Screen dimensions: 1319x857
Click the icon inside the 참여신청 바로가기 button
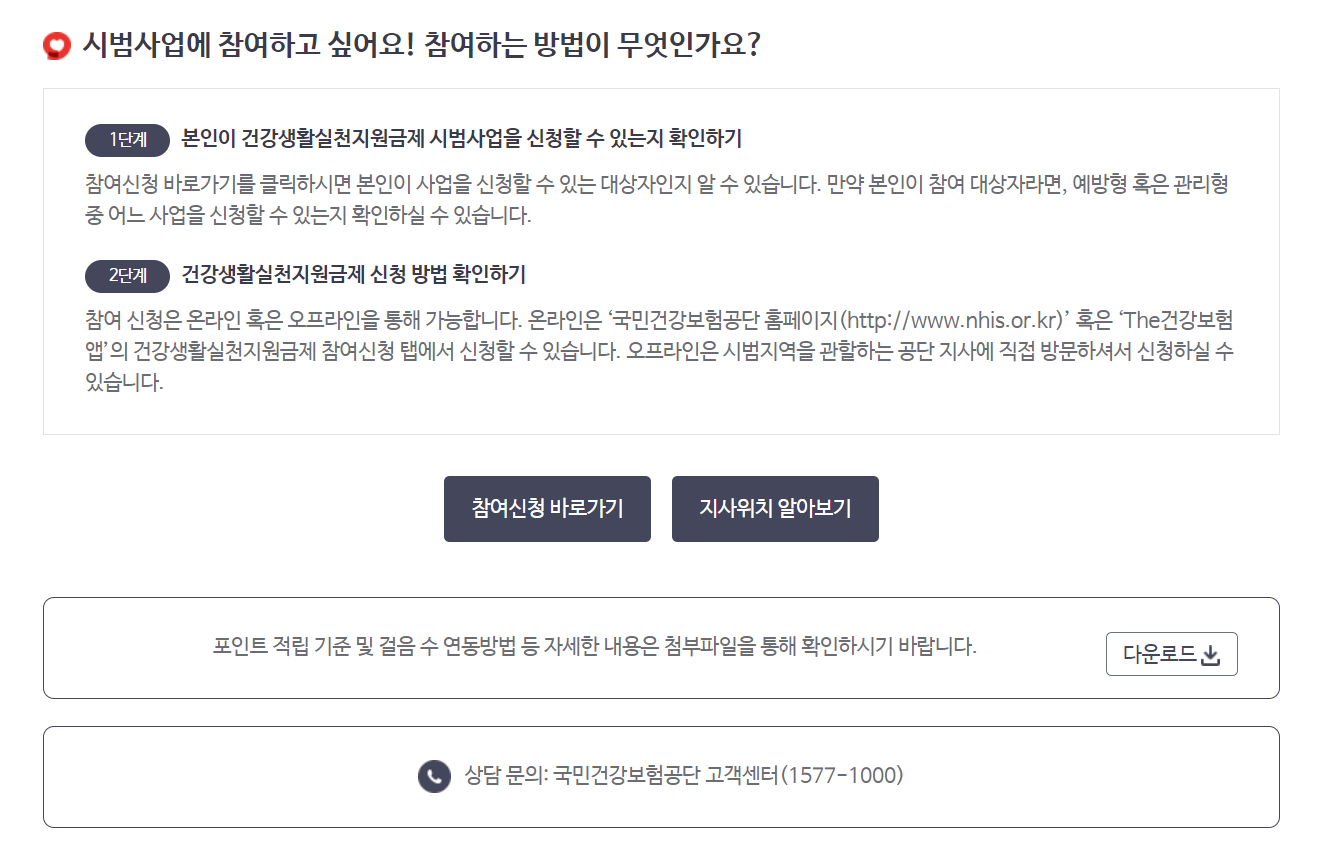547,509
